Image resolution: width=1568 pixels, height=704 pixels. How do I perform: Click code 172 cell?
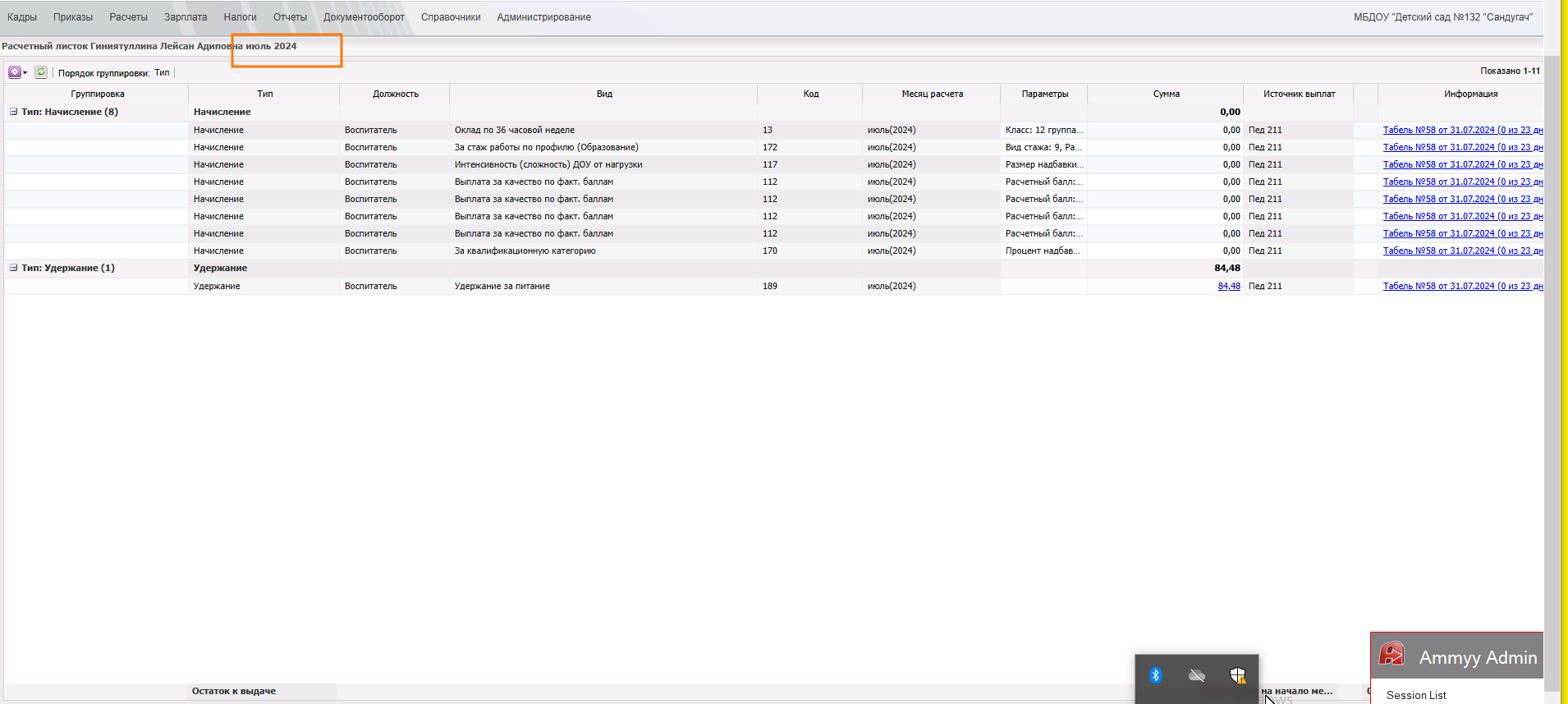point(810,147)
